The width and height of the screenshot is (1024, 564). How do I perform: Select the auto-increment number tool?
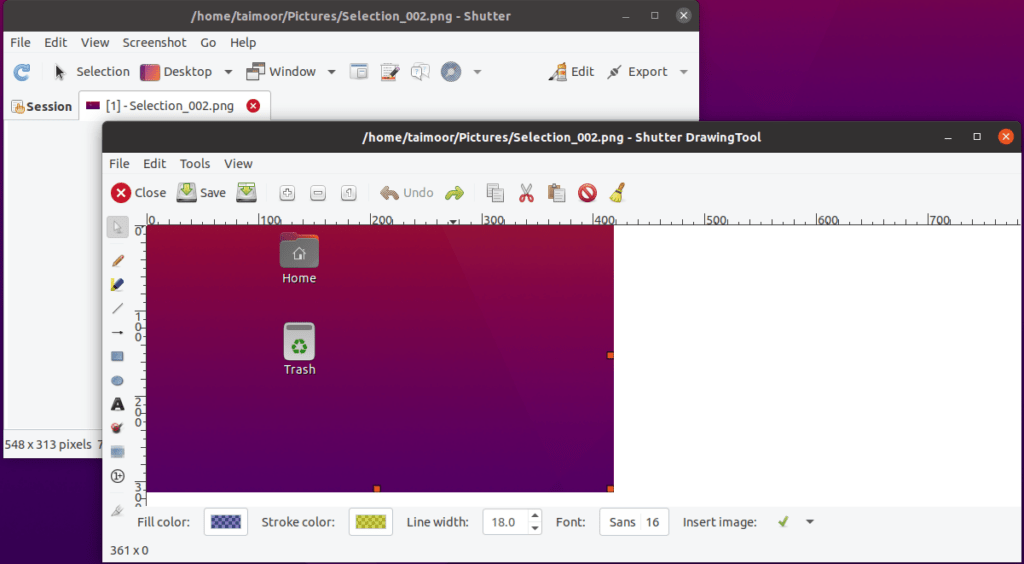117,476
